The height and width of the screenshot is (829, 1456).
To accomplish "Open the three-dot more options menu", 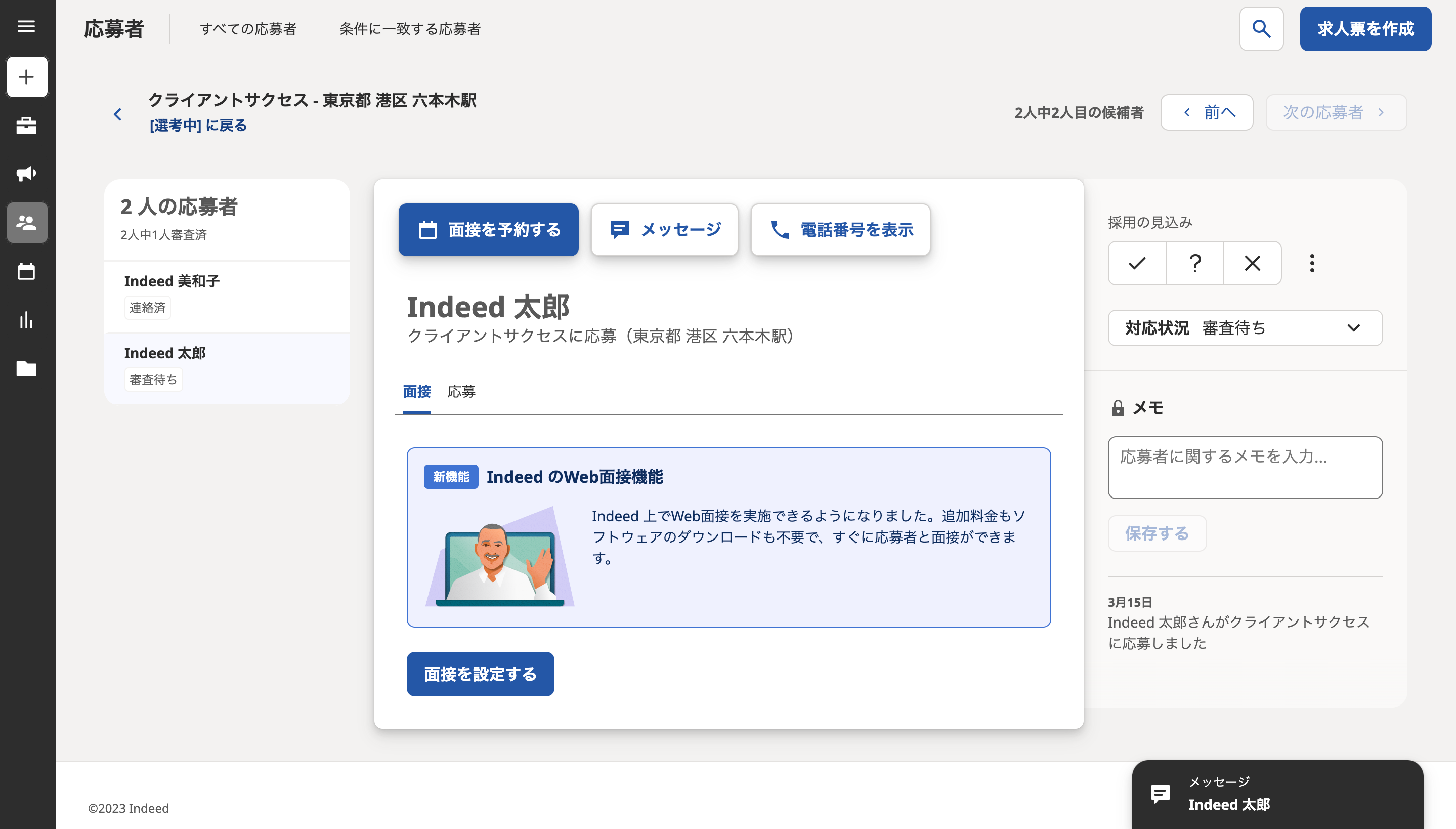I will 1312,263.
